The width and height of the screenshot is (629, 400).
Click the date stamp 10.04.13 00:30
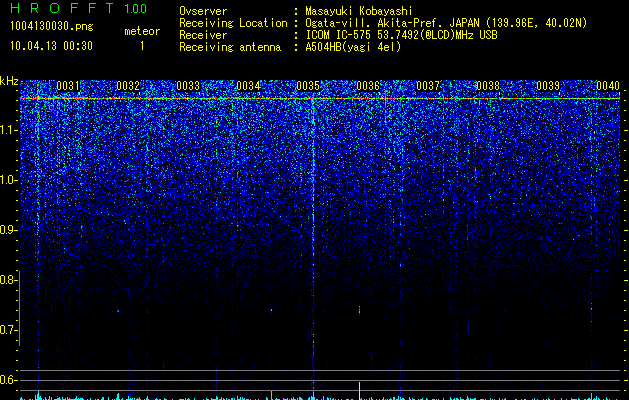click(x=51, y=46)
